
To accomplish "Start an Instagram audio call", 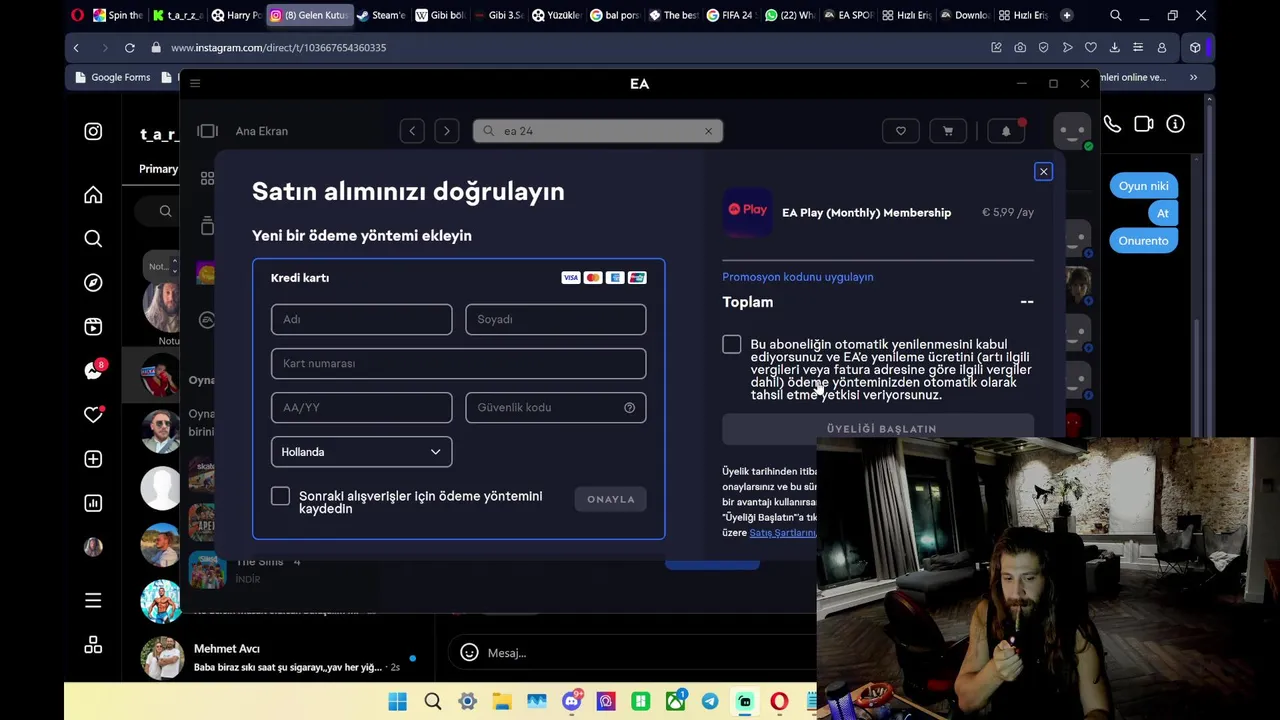I will 1112,124.
